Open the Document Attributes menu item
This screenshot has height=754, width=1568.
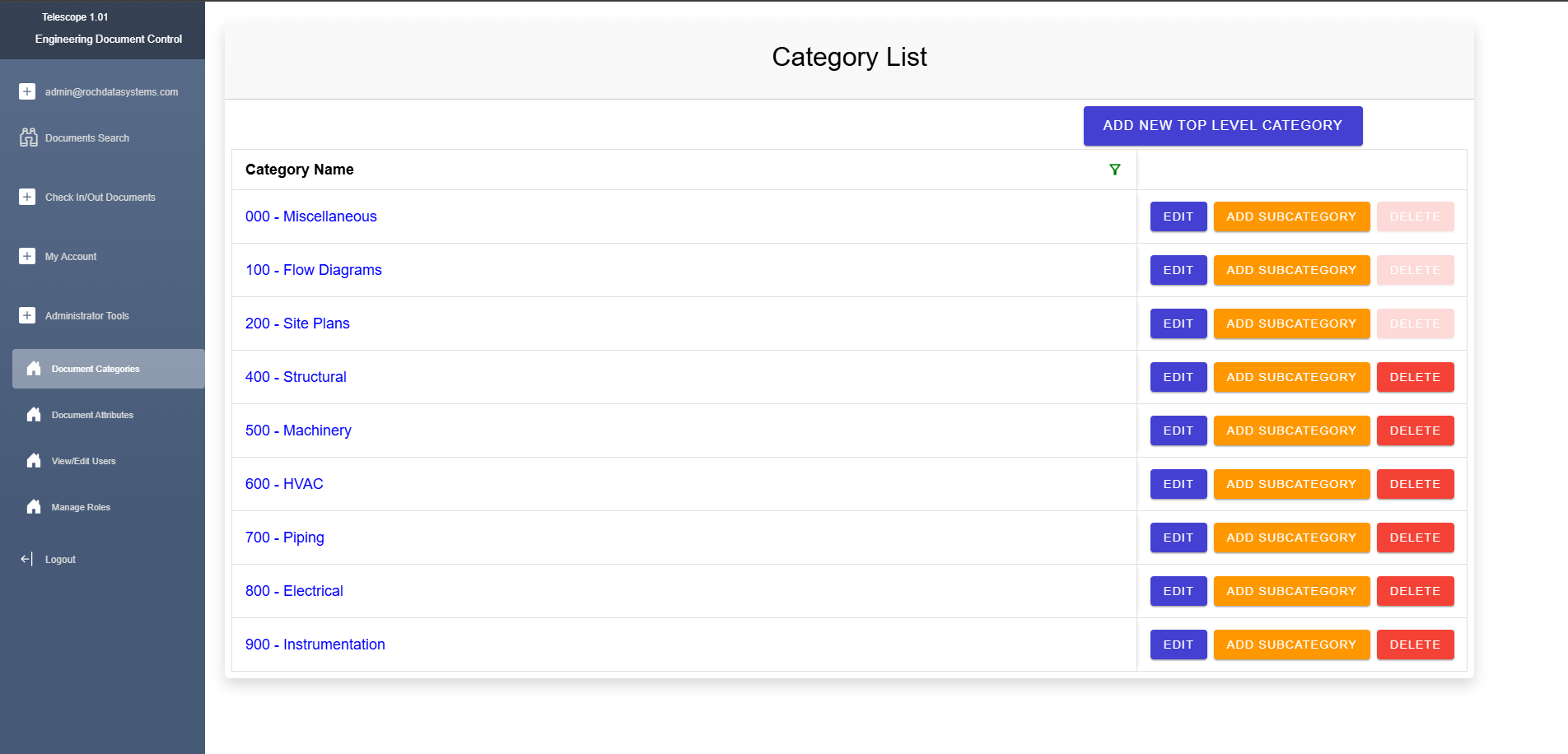click(92, 415)
